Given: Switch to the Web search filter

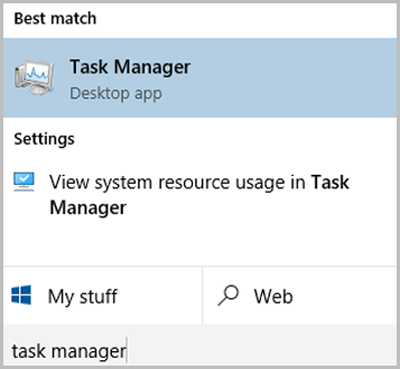Looking at the screenshot, I should click(x=300, y=296).
